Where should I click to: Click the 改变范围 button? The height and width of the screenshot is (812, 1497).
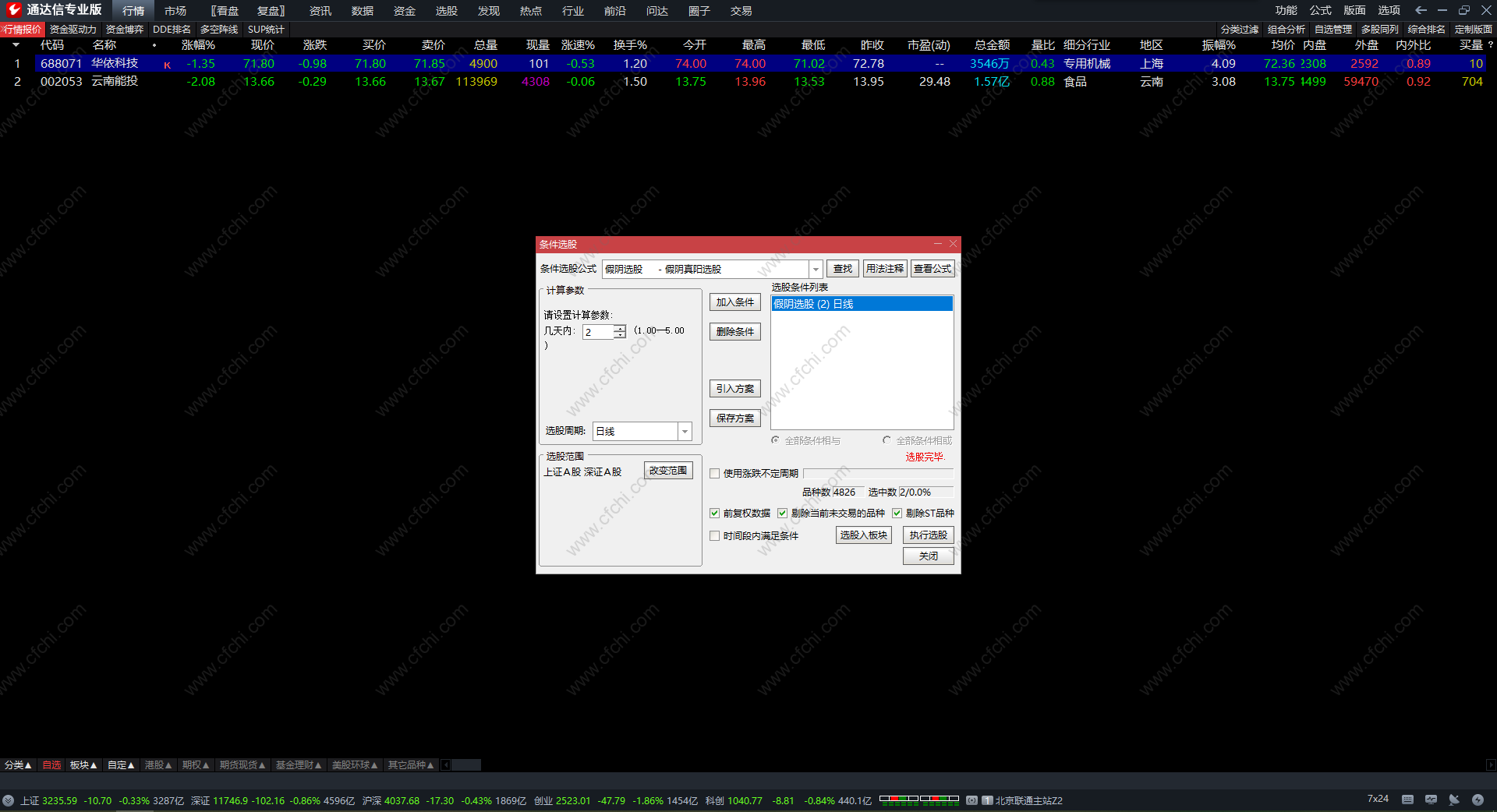pyautogui.click(x=668, y=471)
